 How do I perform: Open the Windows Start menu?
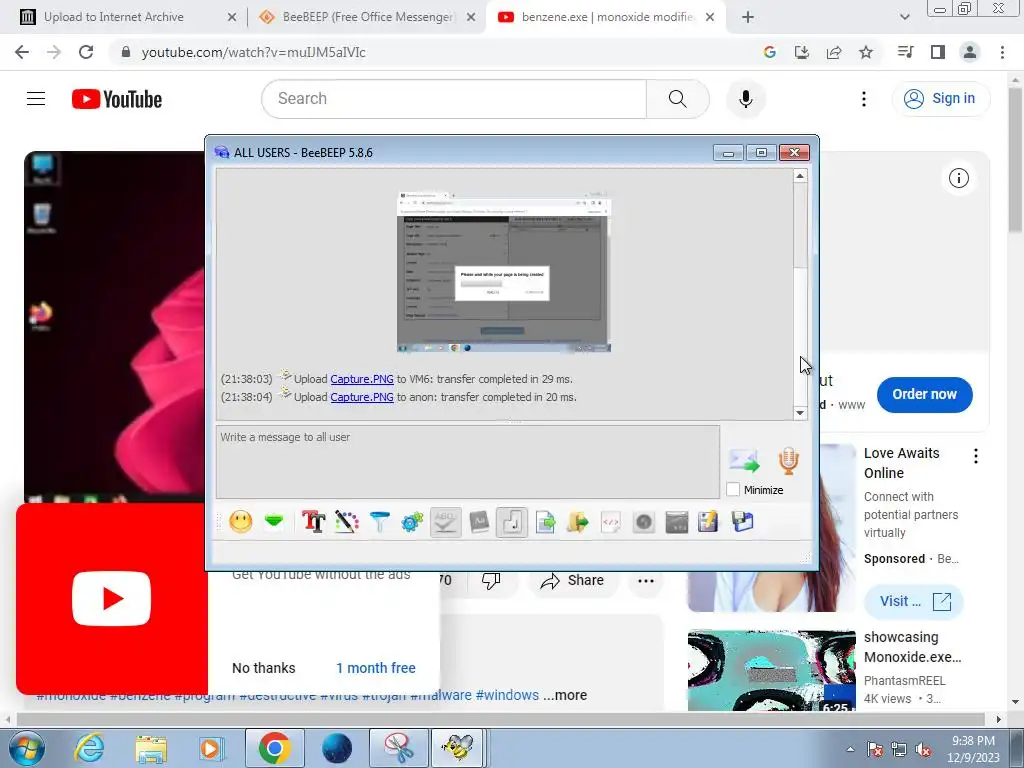(25, 748)
